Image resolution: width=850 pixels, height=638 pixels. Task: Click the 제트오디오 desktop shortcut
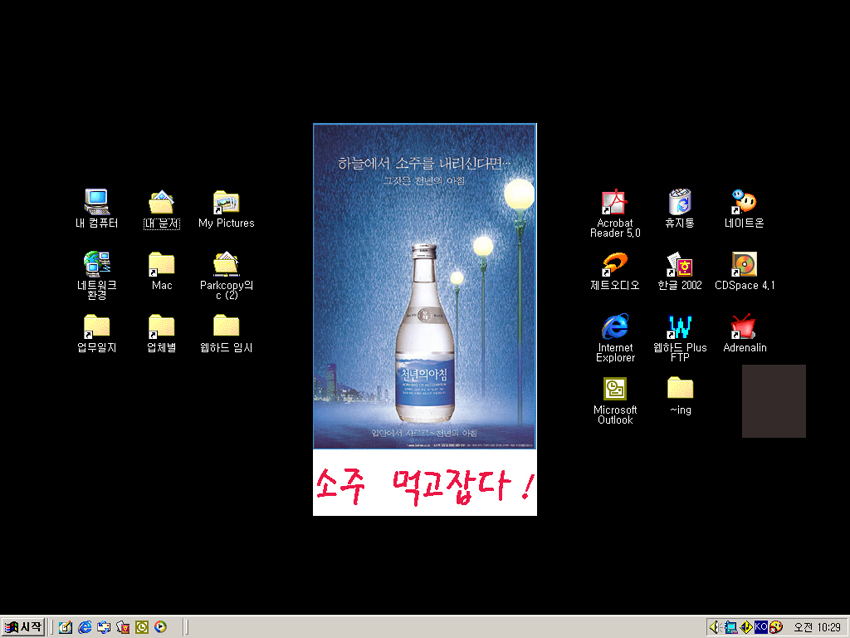pyautogui.click(x=614, y=265)
